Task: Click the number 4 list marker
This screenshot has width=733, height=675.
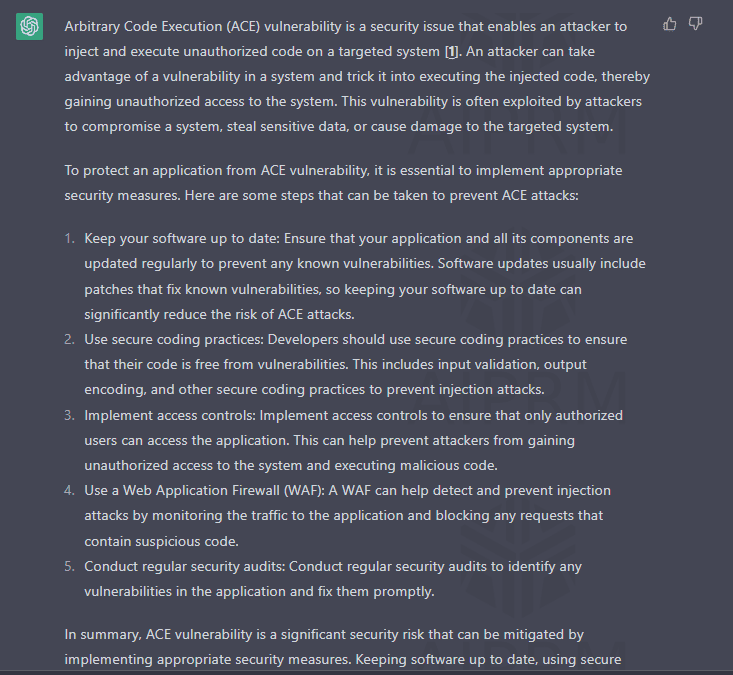Action: coord(69,490)
